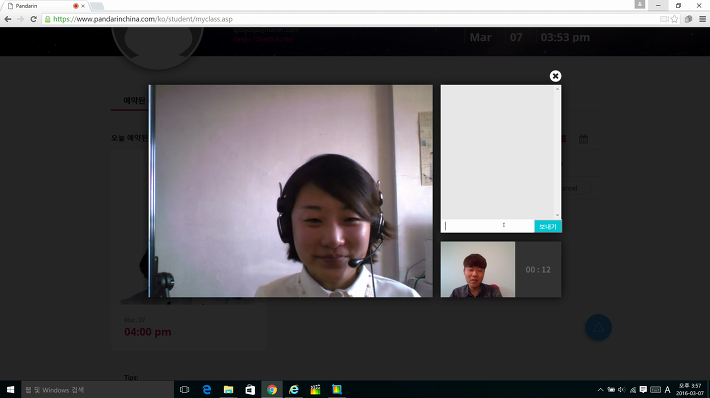Select the Pandarin browser tab
710x398 pixels.
tap(45, 6)
